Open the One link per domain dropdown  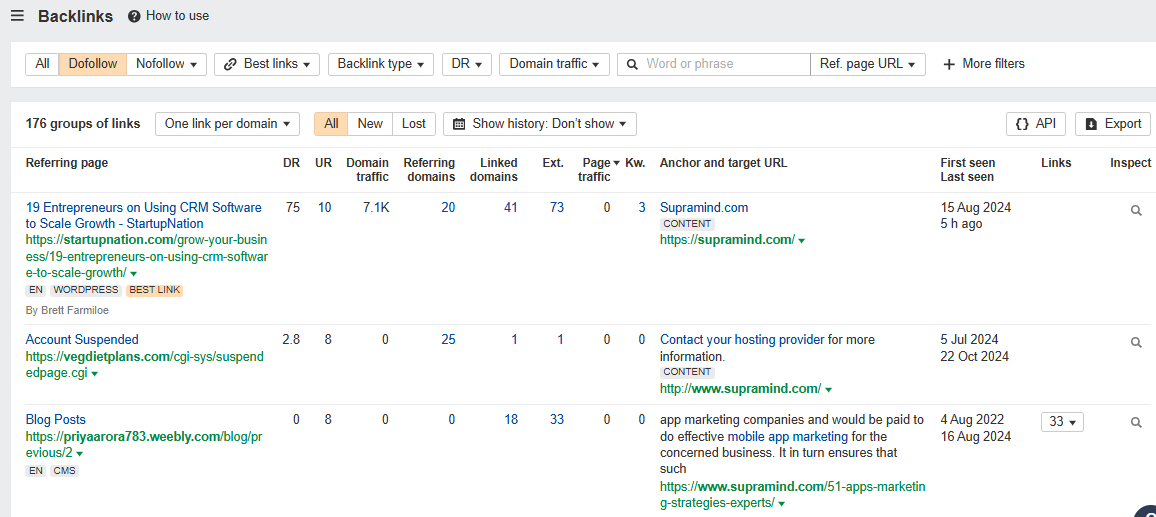click(227, 124)
